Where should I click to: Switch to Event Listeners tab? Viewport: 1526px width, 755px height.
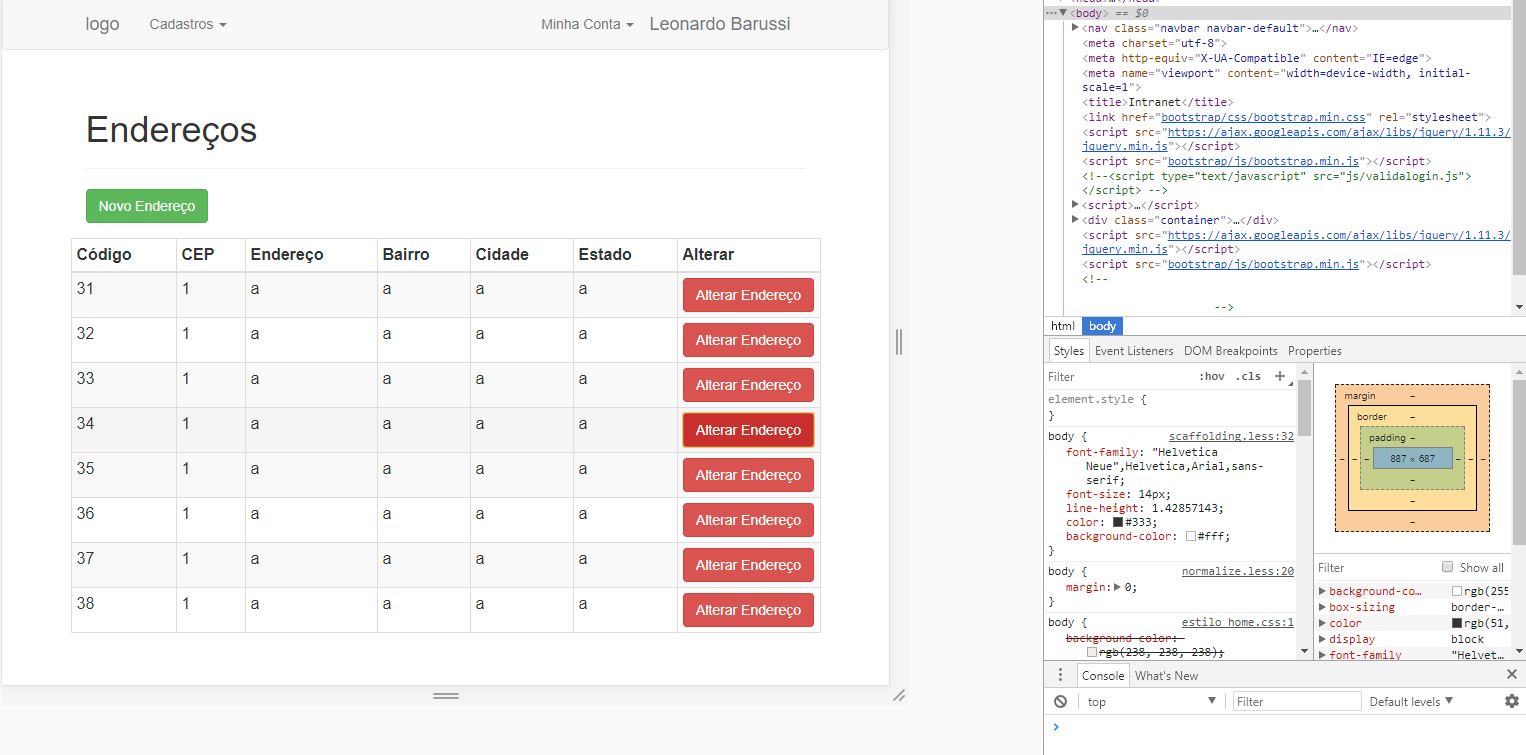[1134, 351]
